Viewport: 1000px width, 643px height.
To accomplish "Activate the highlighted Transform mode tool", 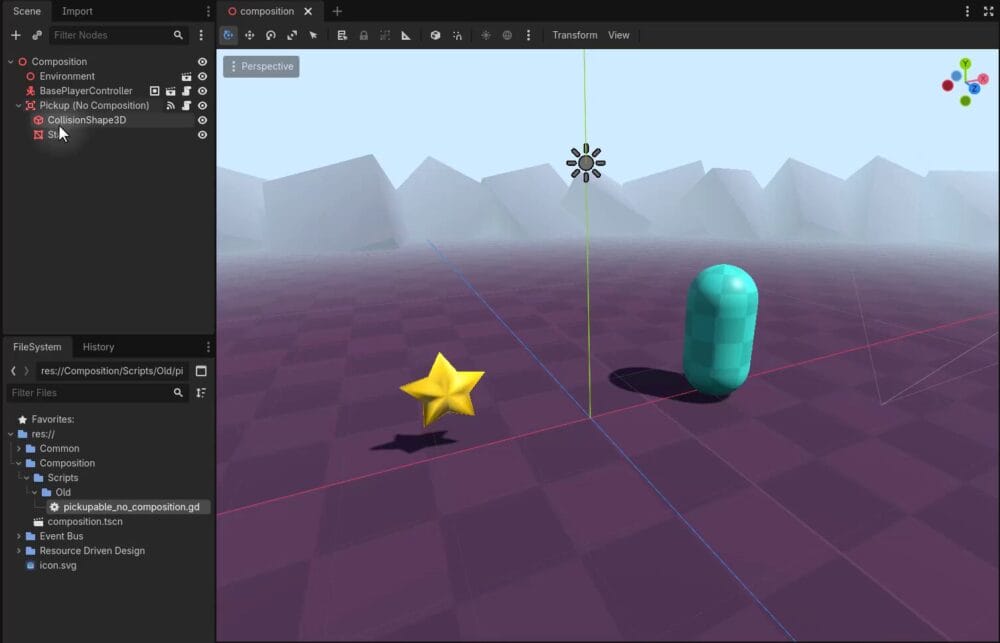I will click(228, 35).
